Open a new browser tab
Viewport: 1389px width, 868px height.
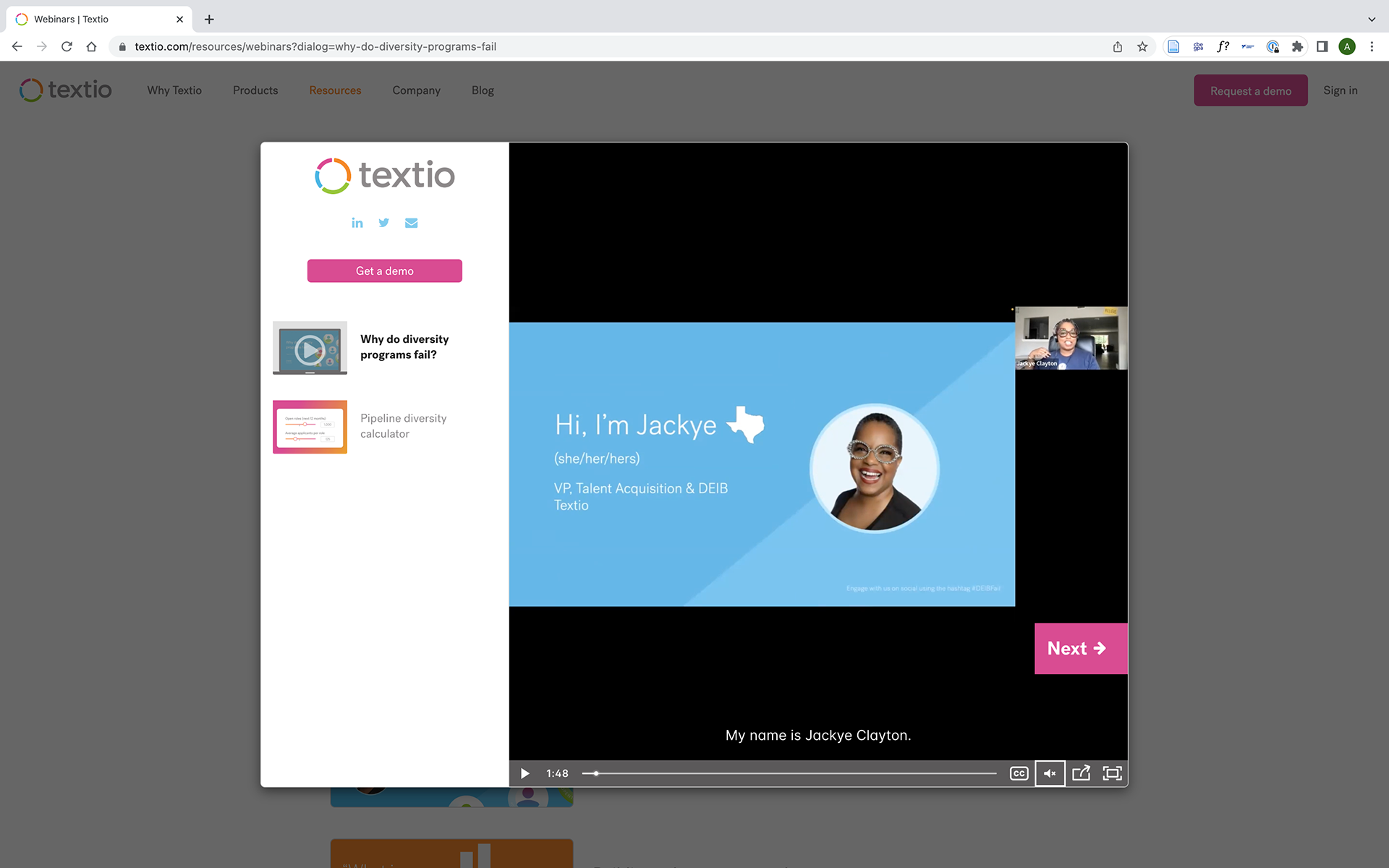click(x=209, y=20)
